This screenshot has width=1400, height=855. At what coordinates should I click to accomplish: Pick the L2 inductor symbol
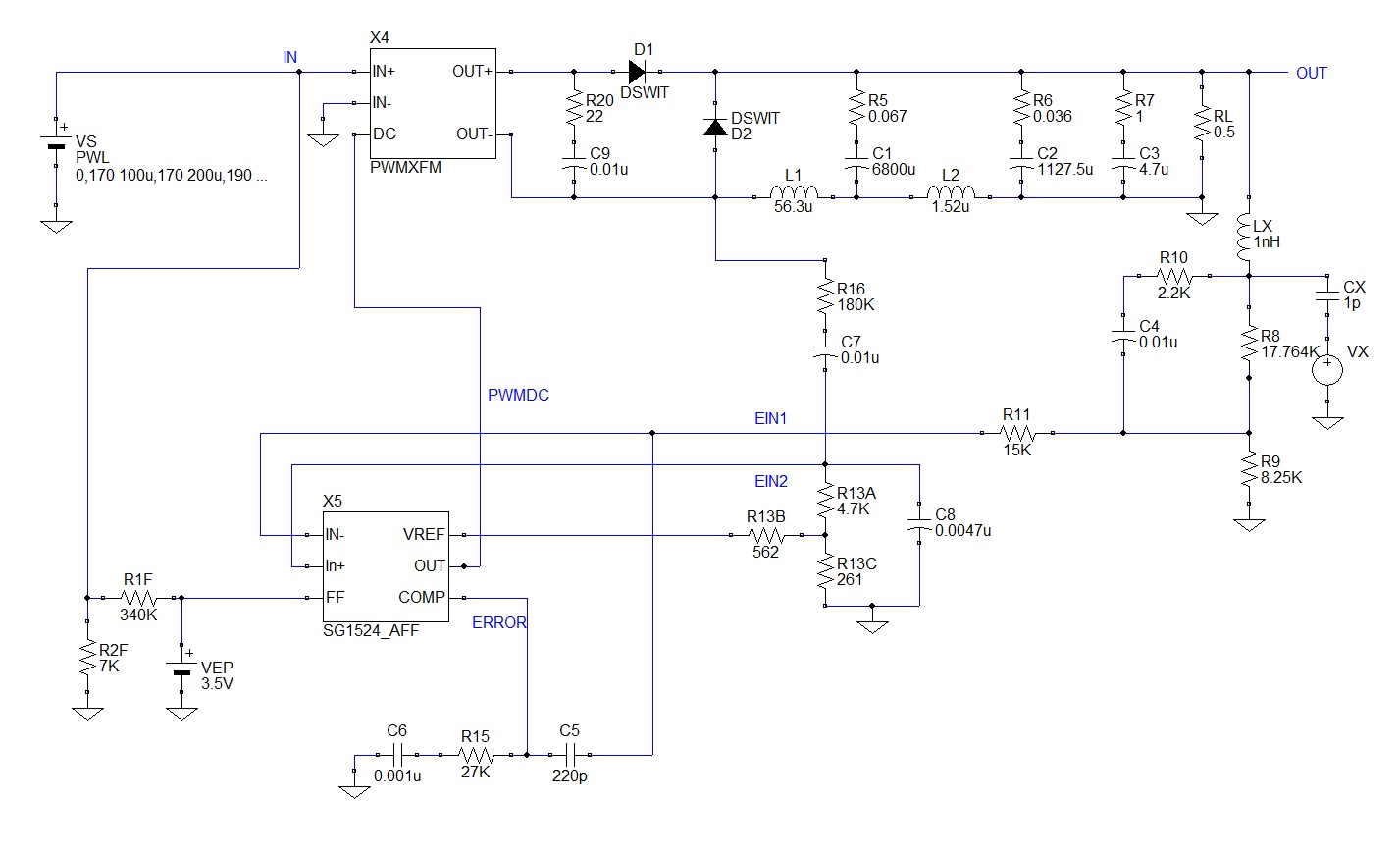tap(951, 196)
